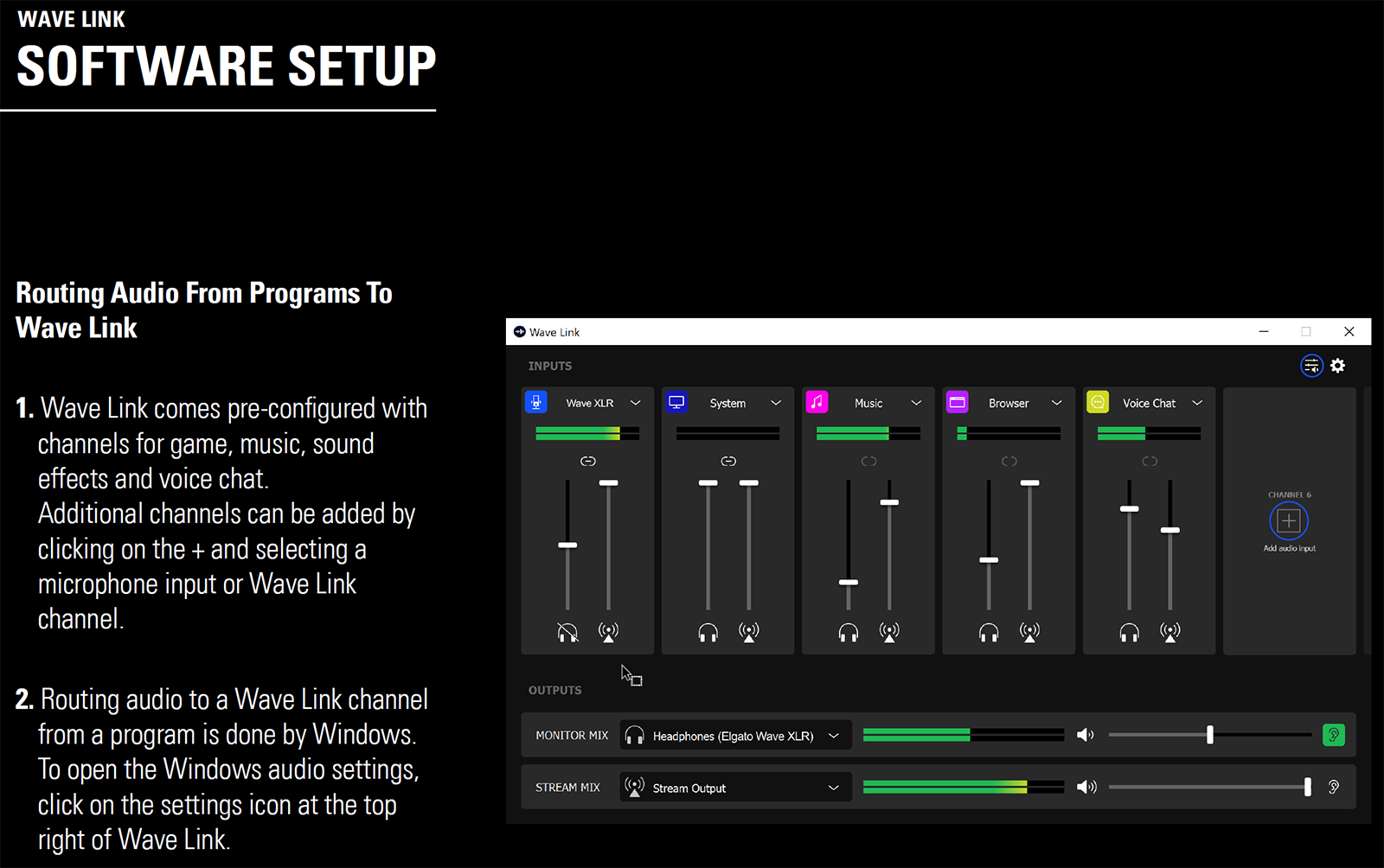Mute Browser channel in the stream mix

pyautogui.click(x=1029, y=632)
